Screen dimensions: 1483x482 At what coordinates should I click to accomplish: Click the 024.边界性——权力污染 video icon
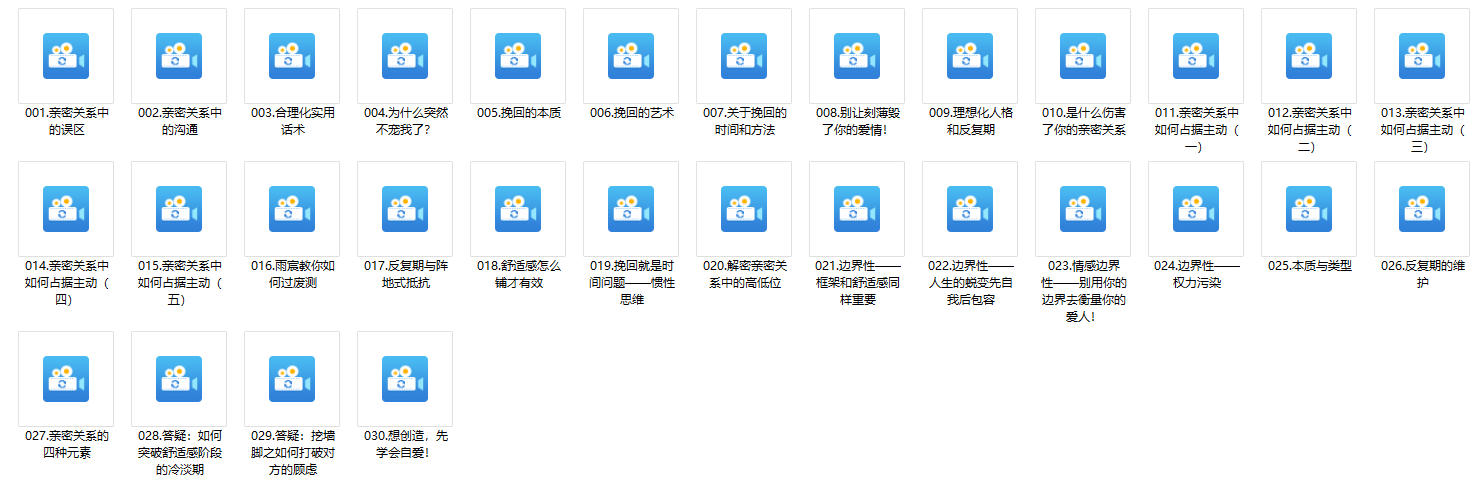coord(1196,209)
